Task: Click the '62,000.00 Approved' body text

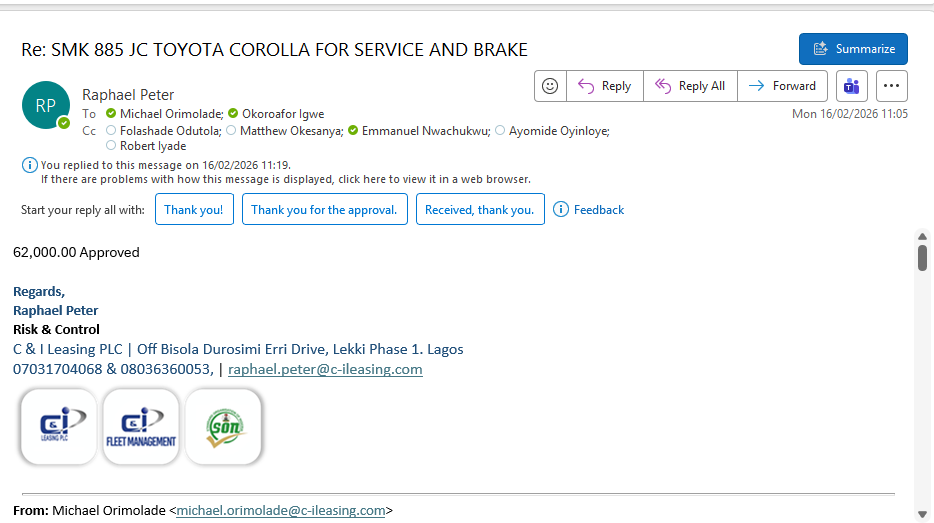Action: click(76, 253)
